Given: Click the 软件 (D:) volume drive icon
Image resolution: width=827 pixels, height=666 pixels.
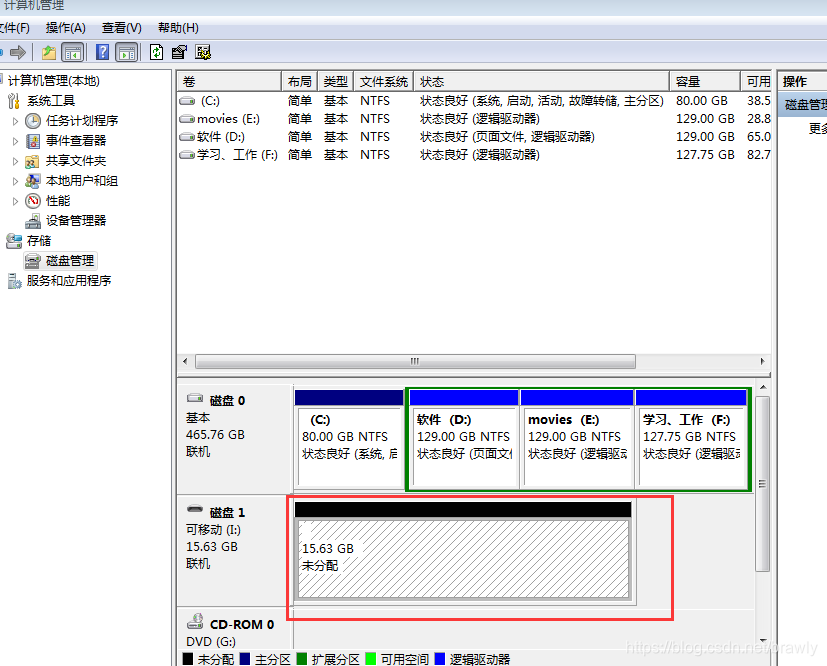Looking at the screenshot, I should click(x=187, y=137).
